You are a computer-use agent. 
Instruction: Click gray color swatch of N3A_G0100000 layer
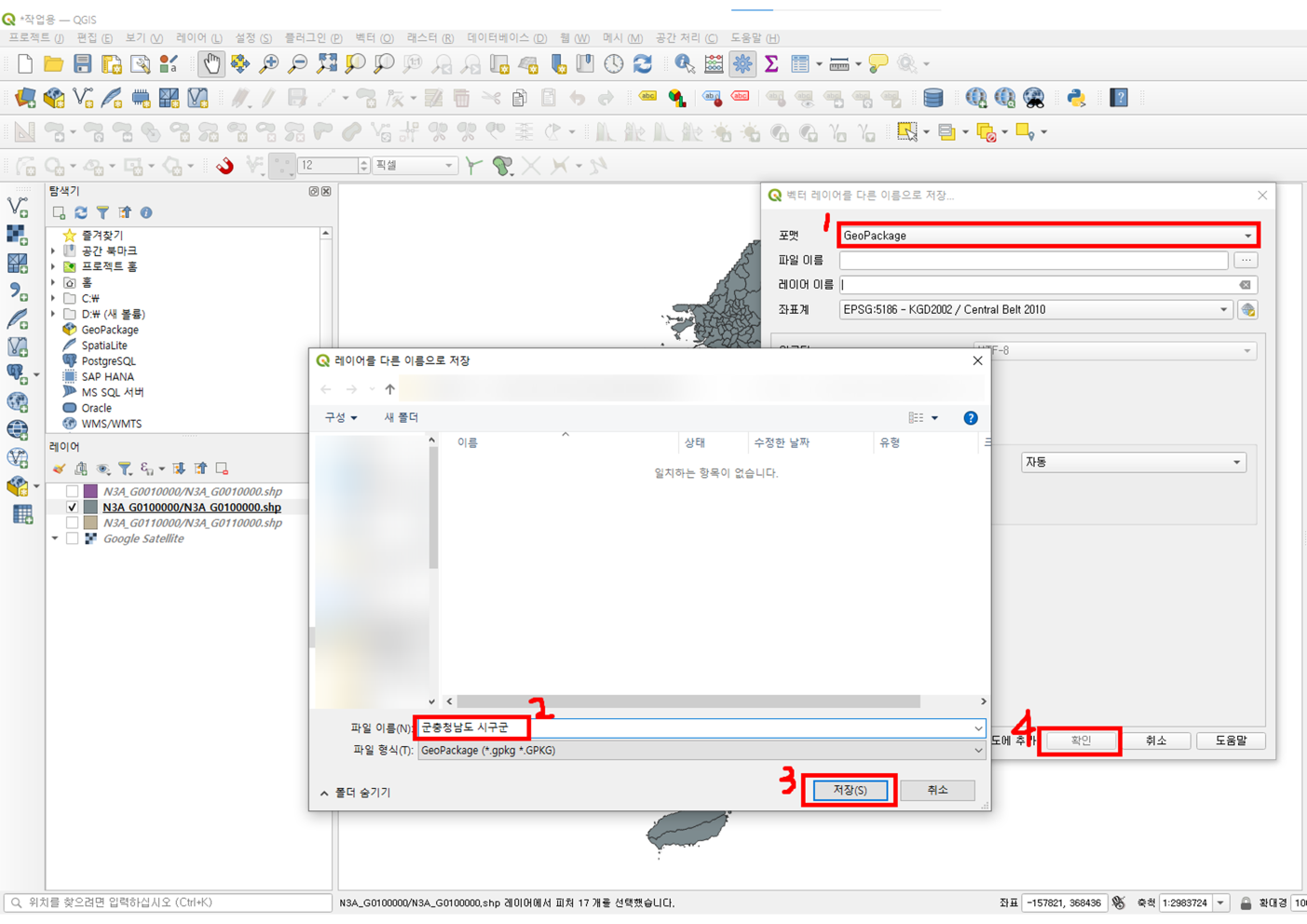90,508
